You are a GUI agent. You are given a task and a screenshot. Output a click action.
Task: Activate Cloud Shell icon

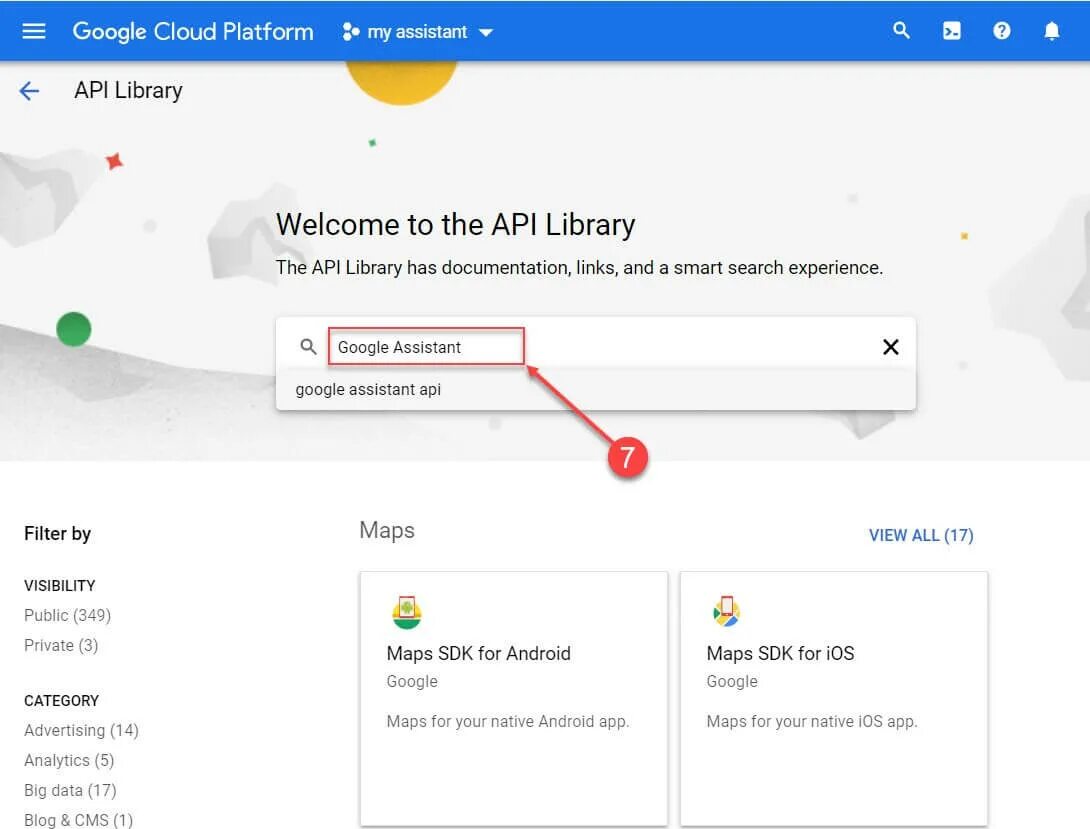tap(952, 31)
